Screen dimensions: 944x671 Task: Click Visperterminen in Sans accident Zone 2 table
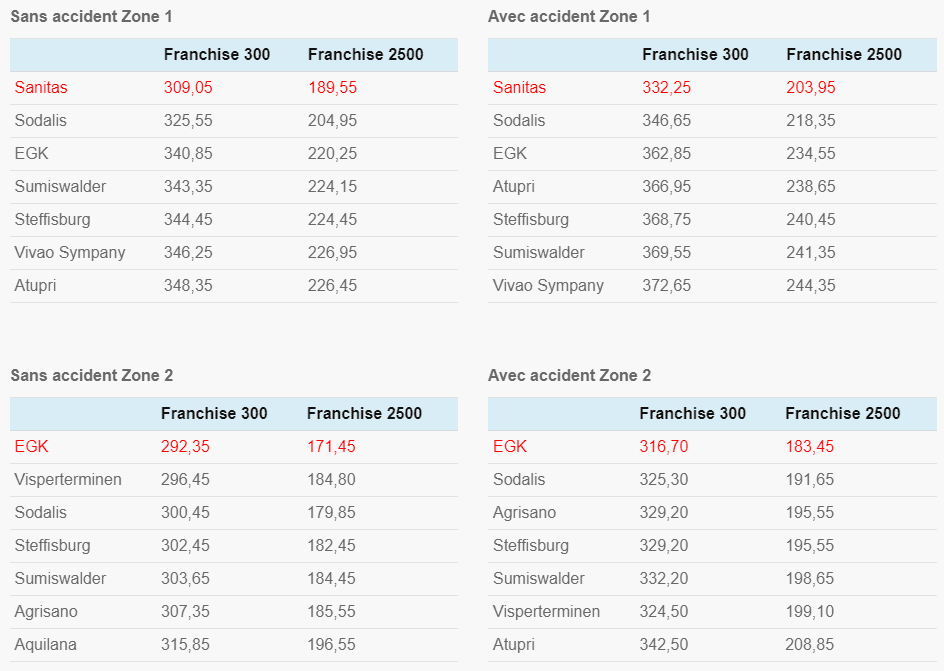point(68,480)
